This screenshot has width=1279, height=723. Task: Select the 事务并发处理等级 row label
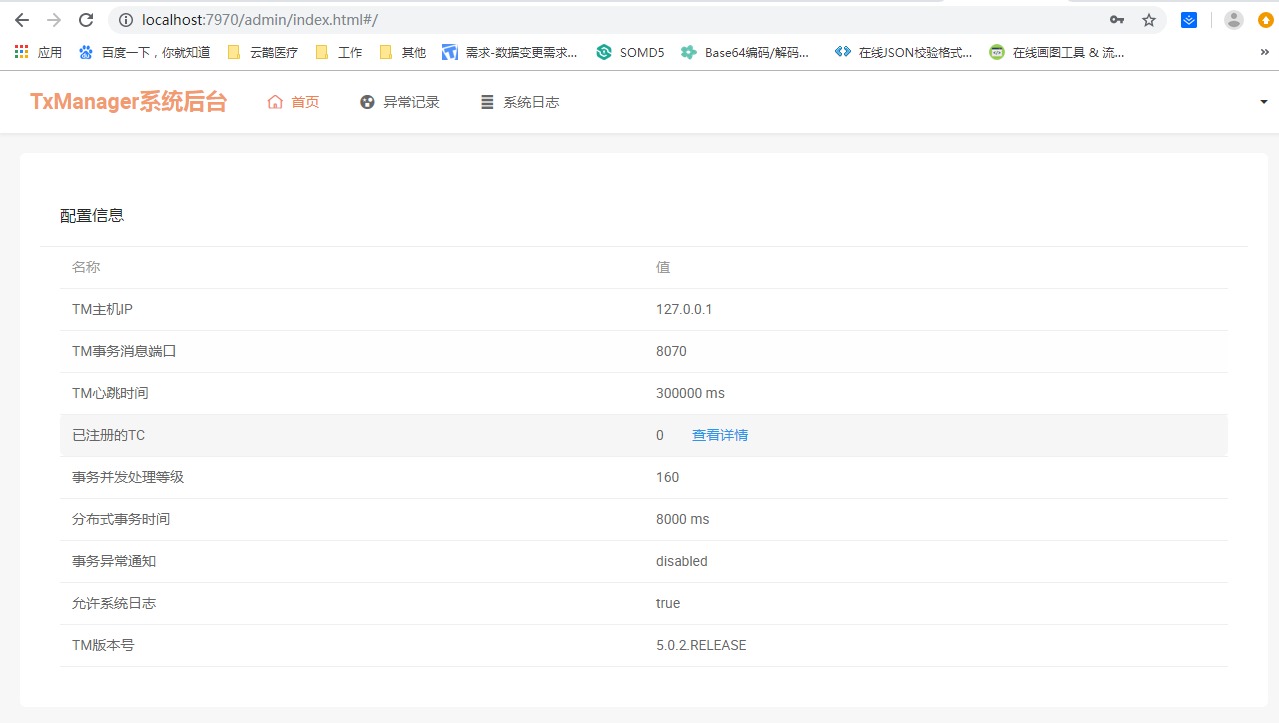coord(128,477)
